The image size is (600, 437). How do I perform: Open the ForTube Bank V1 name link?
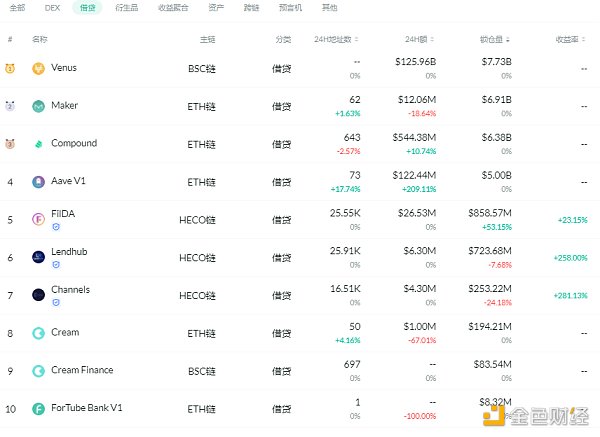point(86,408)
